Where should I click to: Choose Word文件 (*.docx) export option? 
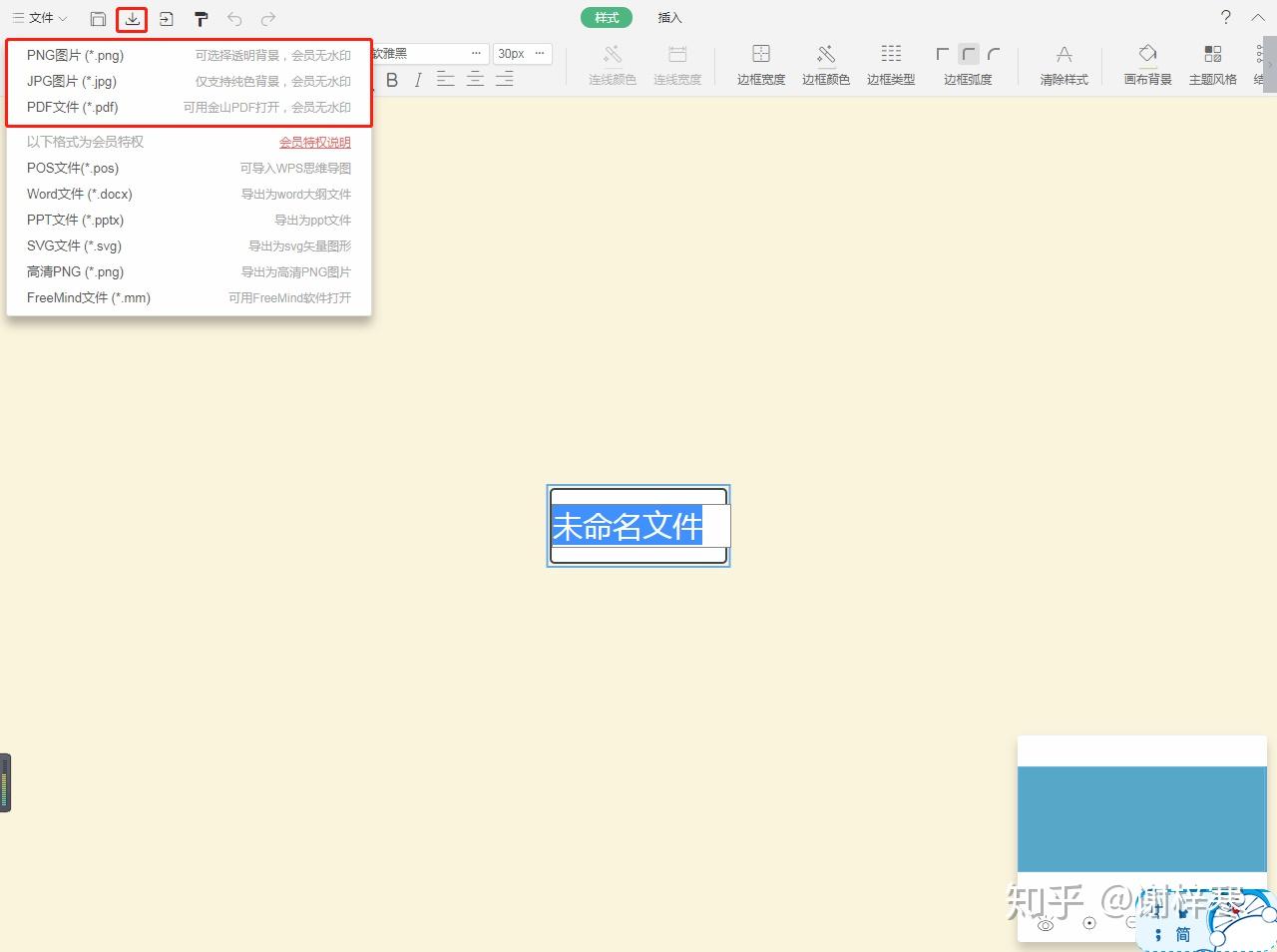point(79,194)
